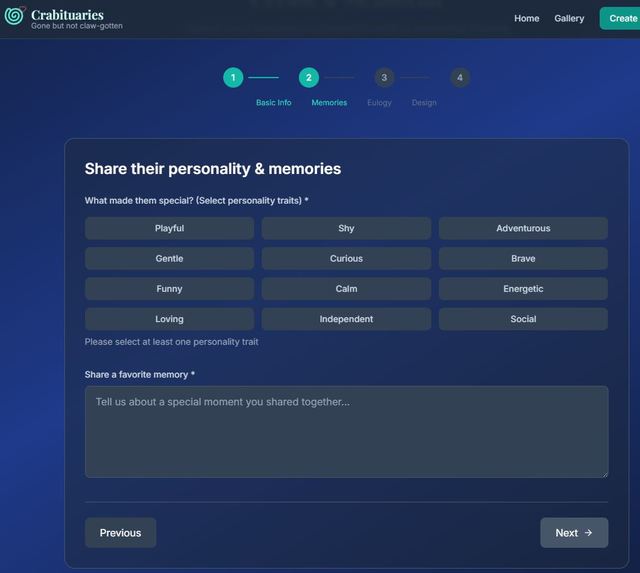Image resolution: width=640 pixels, height=573 pixels.
Task: Select the Gentle trait
Action: pos(169,258)
